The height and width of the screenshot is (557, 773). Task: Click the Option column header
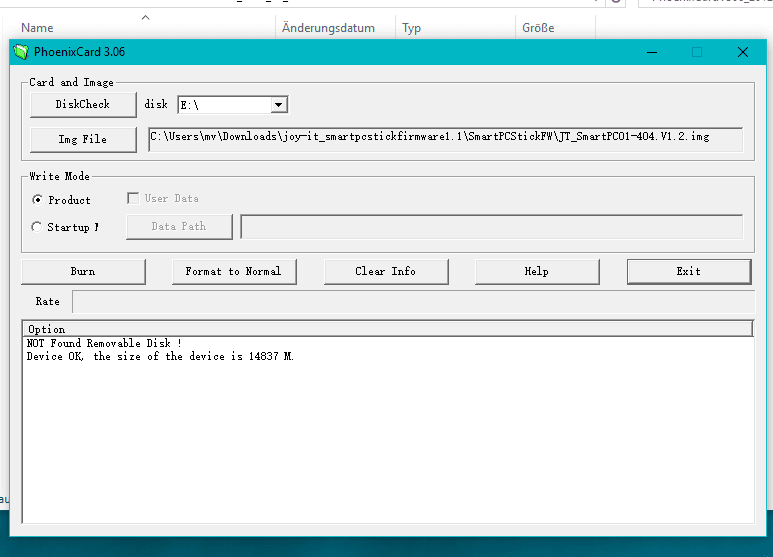[388, 329]
